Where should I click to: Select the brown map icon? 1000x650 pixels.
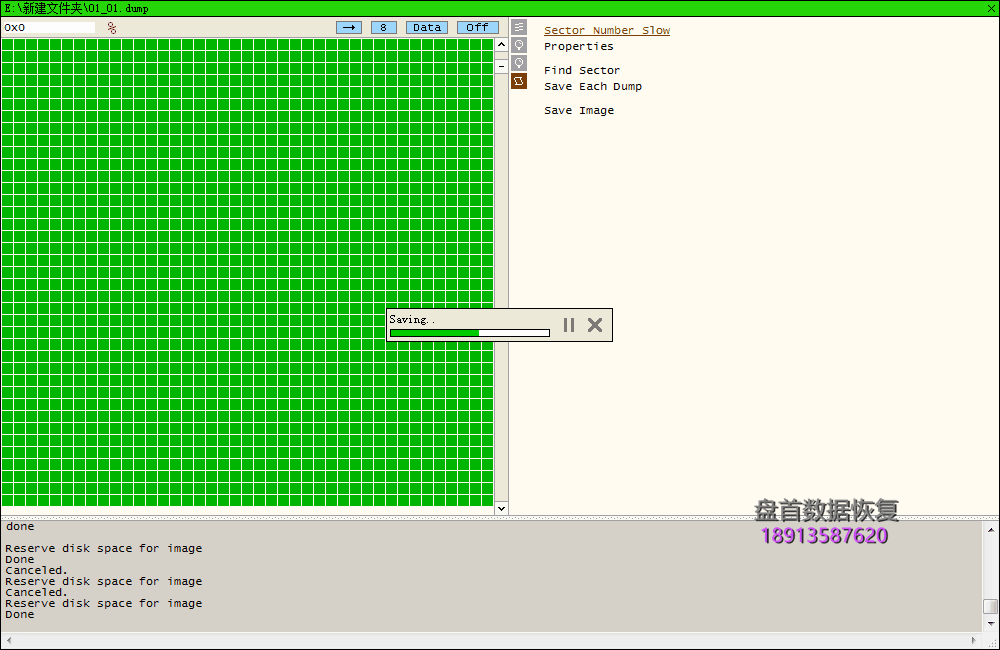point(519,81)
